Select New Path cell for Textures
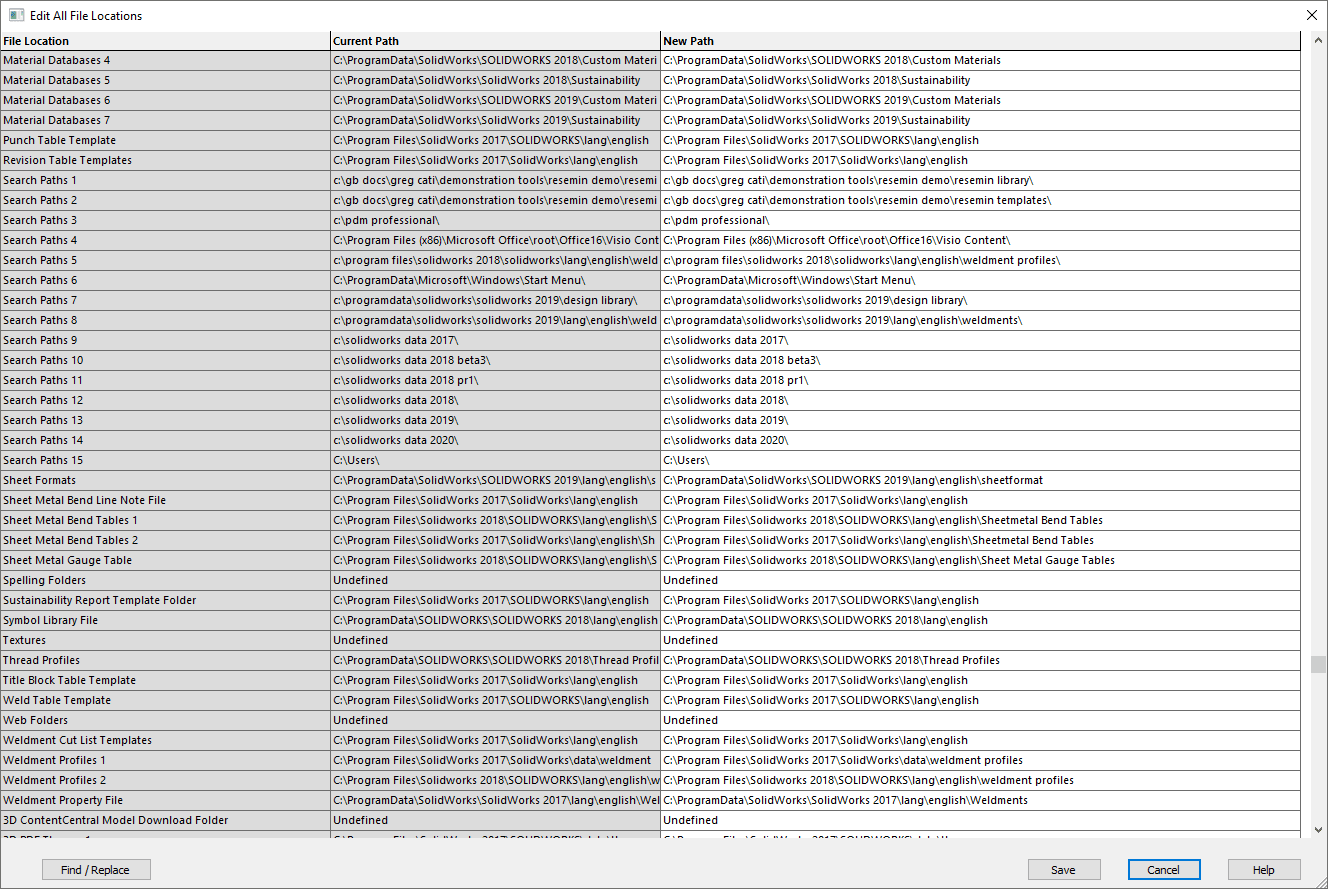The image size is (1328, 889). [x=980, y=640]
